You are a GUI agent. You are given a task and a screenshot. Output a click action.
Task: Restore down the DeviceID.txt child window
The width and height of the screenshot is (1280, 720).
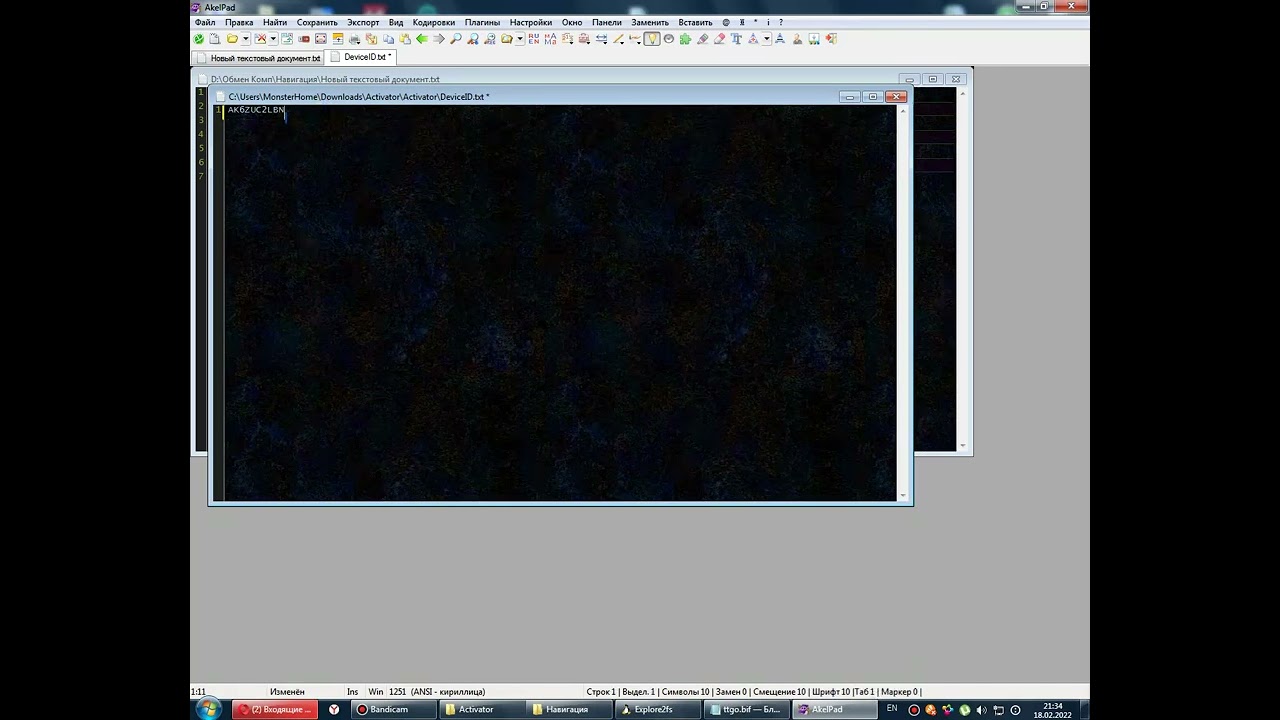click(873, 97)
